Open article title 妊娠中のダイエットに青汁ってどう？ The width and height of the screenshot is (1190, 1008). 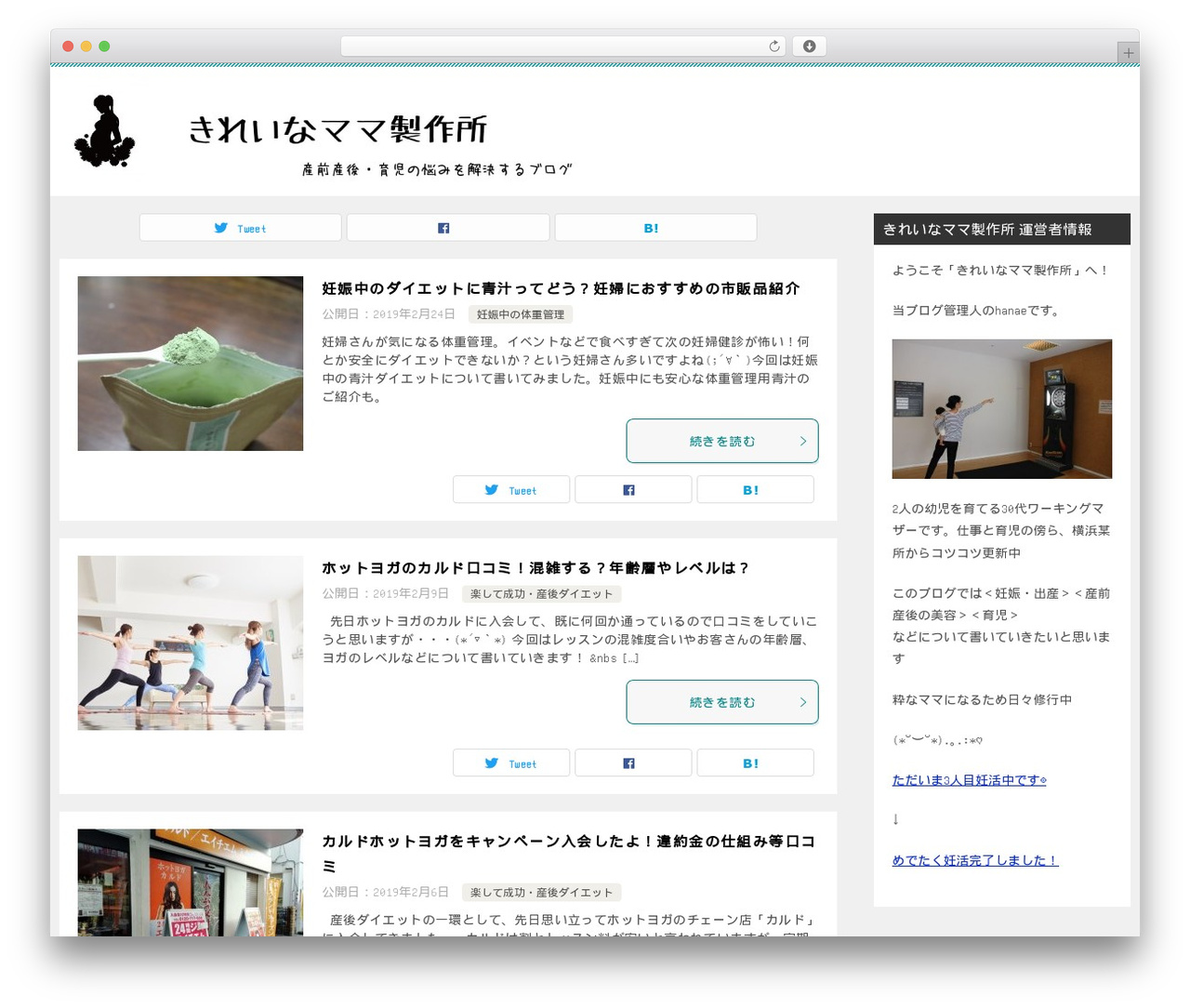point(561,288)
